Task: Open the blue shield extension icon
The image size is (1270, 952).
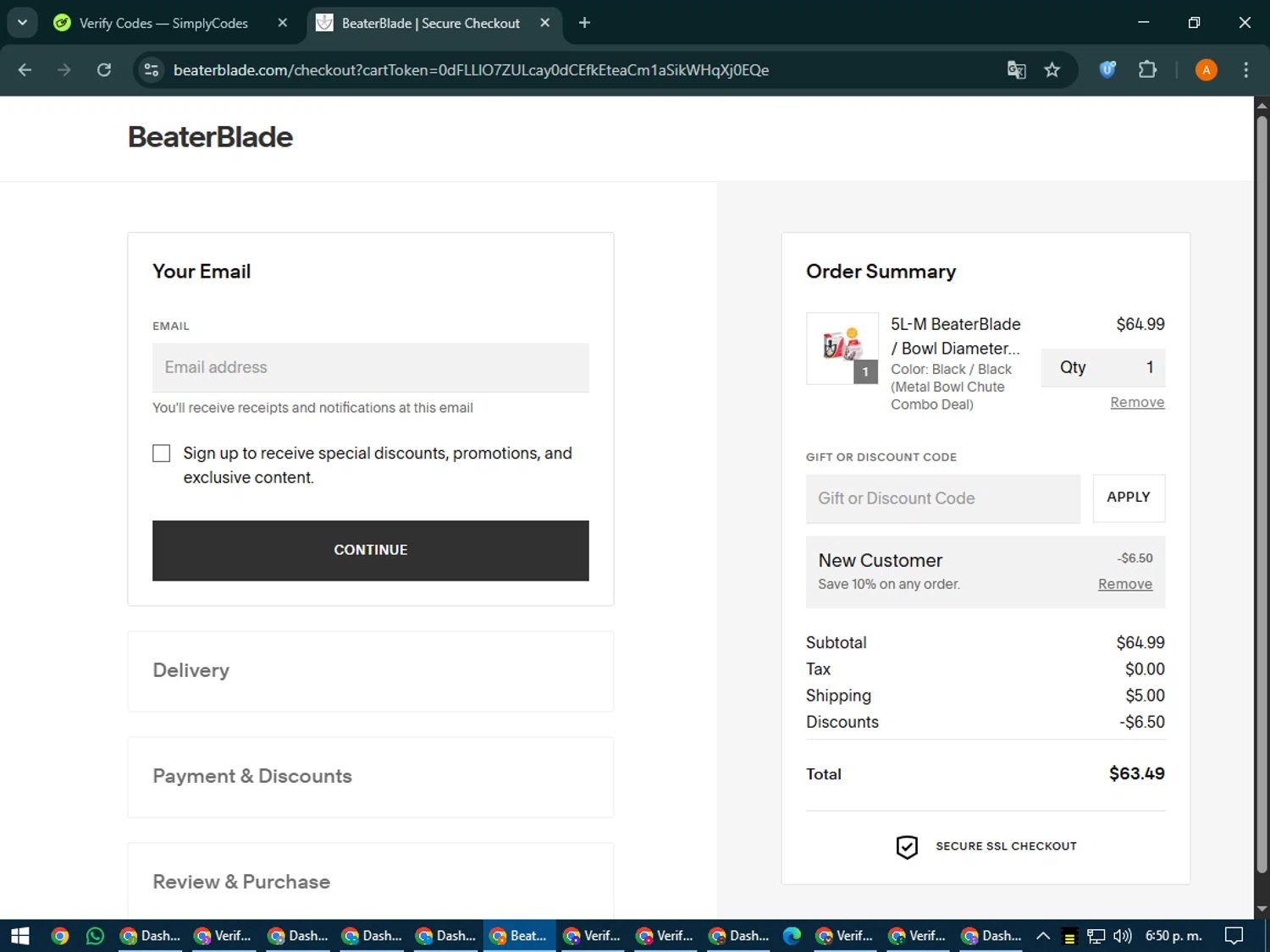Action: pyautogui.click(x=1107, y=70)
